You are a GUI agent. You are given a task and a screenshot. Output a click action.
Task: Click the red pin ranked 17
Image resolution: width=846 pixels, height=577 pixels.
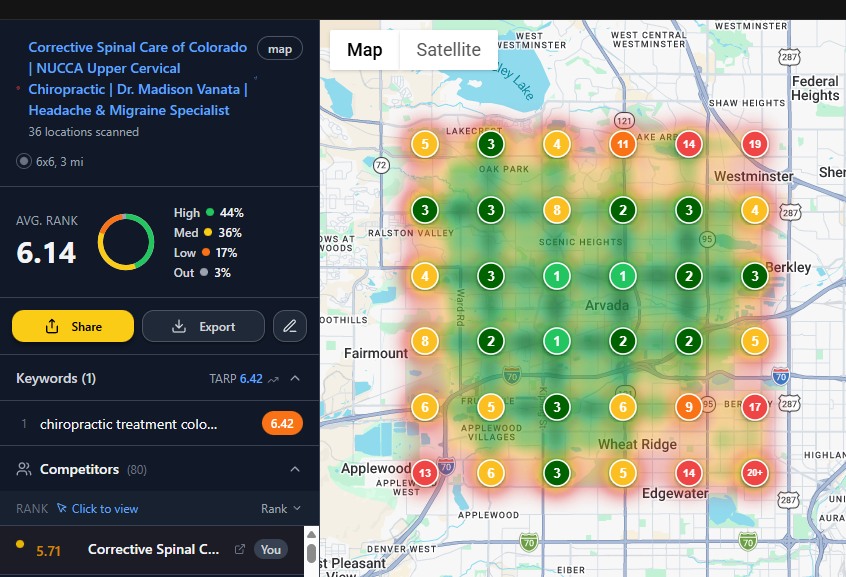[x=755, y=407]
